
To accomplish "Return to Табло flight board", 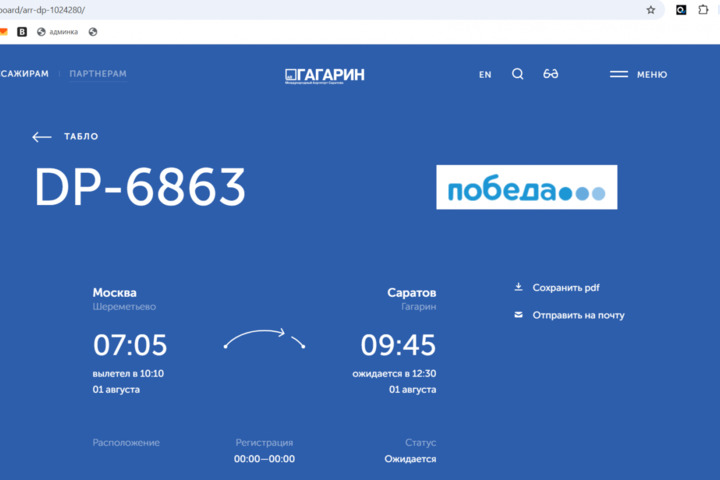I will coord(81,136).
